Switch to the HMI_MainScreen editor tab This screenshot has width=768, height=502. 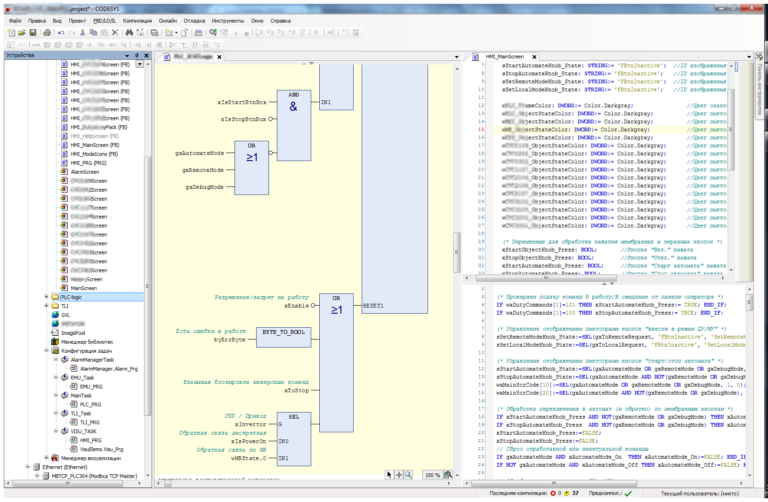504,57
